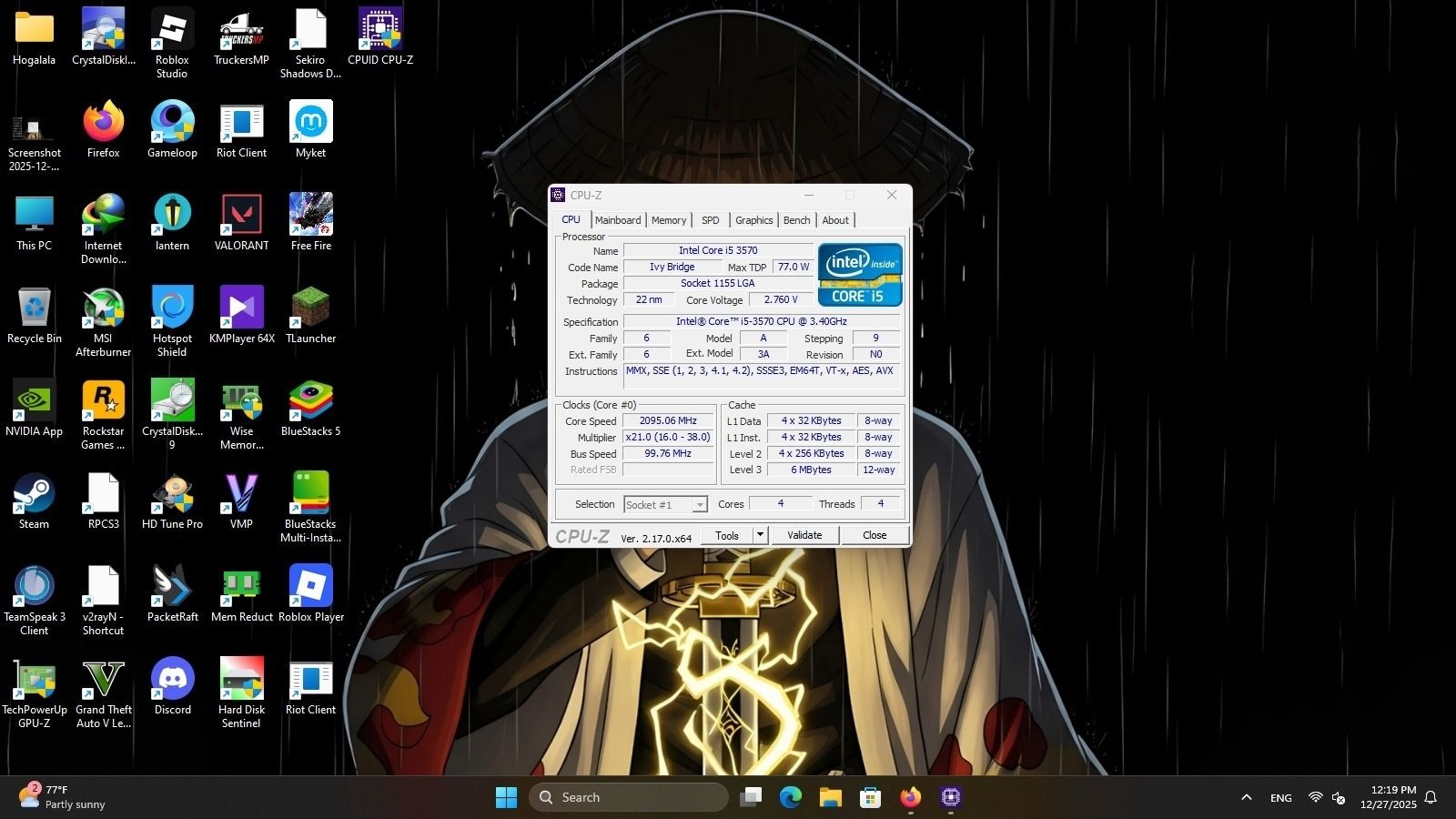Open Roblox Player desktop shortcut
Viewport: 1456px width, 819px height.
(x=310, y=593)
